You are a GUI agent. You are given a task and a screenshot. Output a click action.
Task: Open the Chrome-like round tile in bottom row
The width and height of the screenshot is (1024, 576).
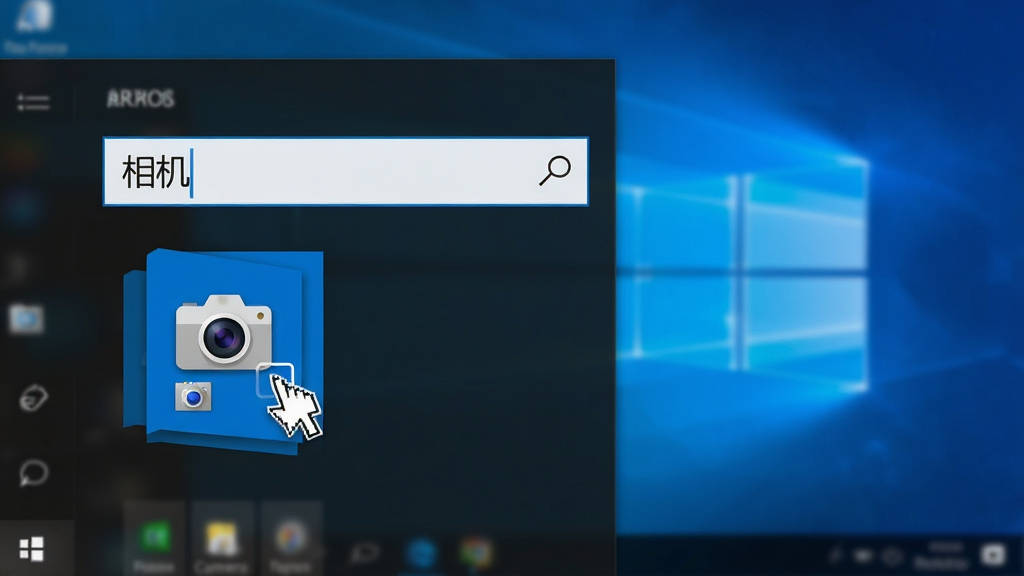[x=291, y=539]
